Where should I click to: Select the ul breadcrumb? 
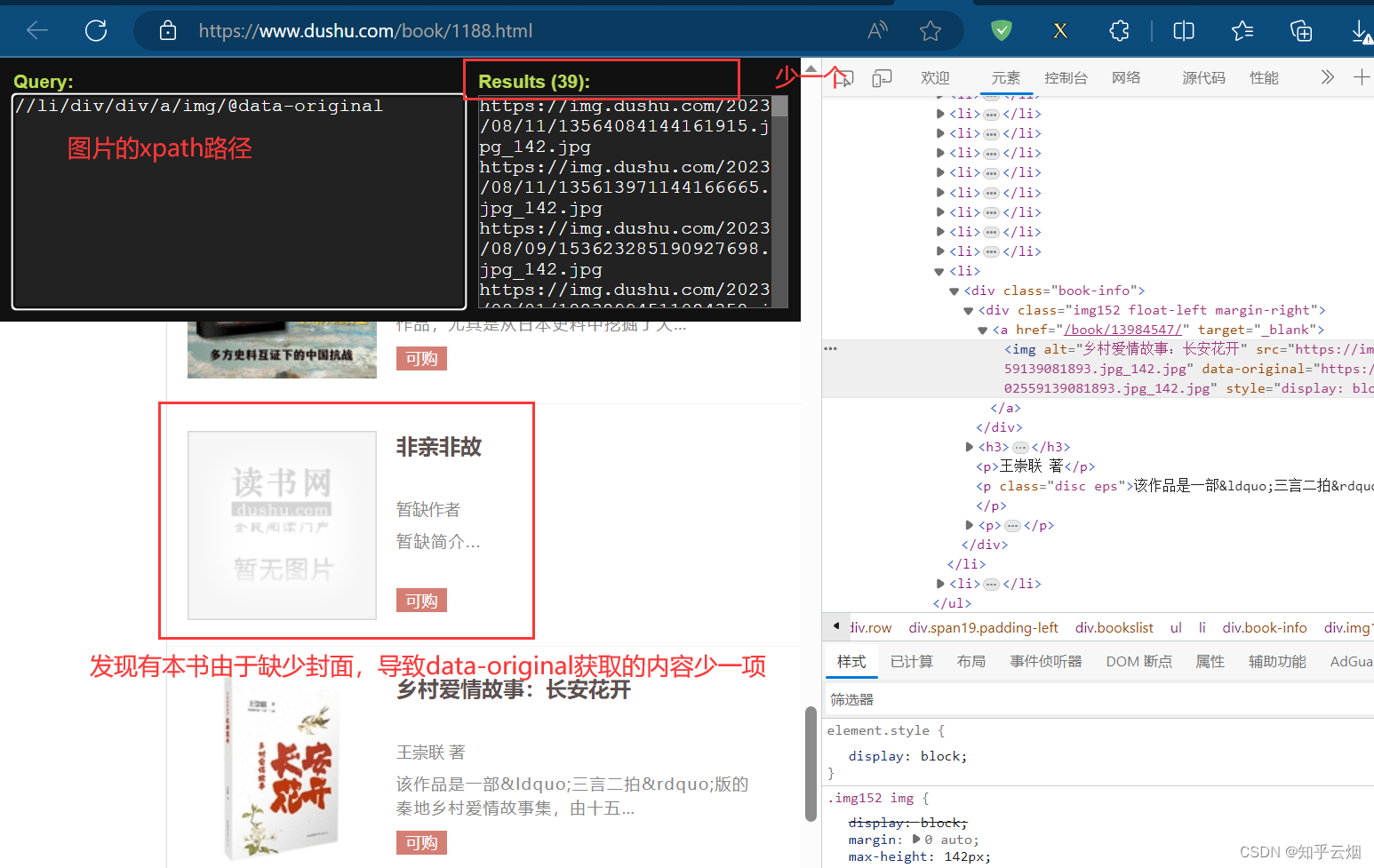click(1176, 627)
